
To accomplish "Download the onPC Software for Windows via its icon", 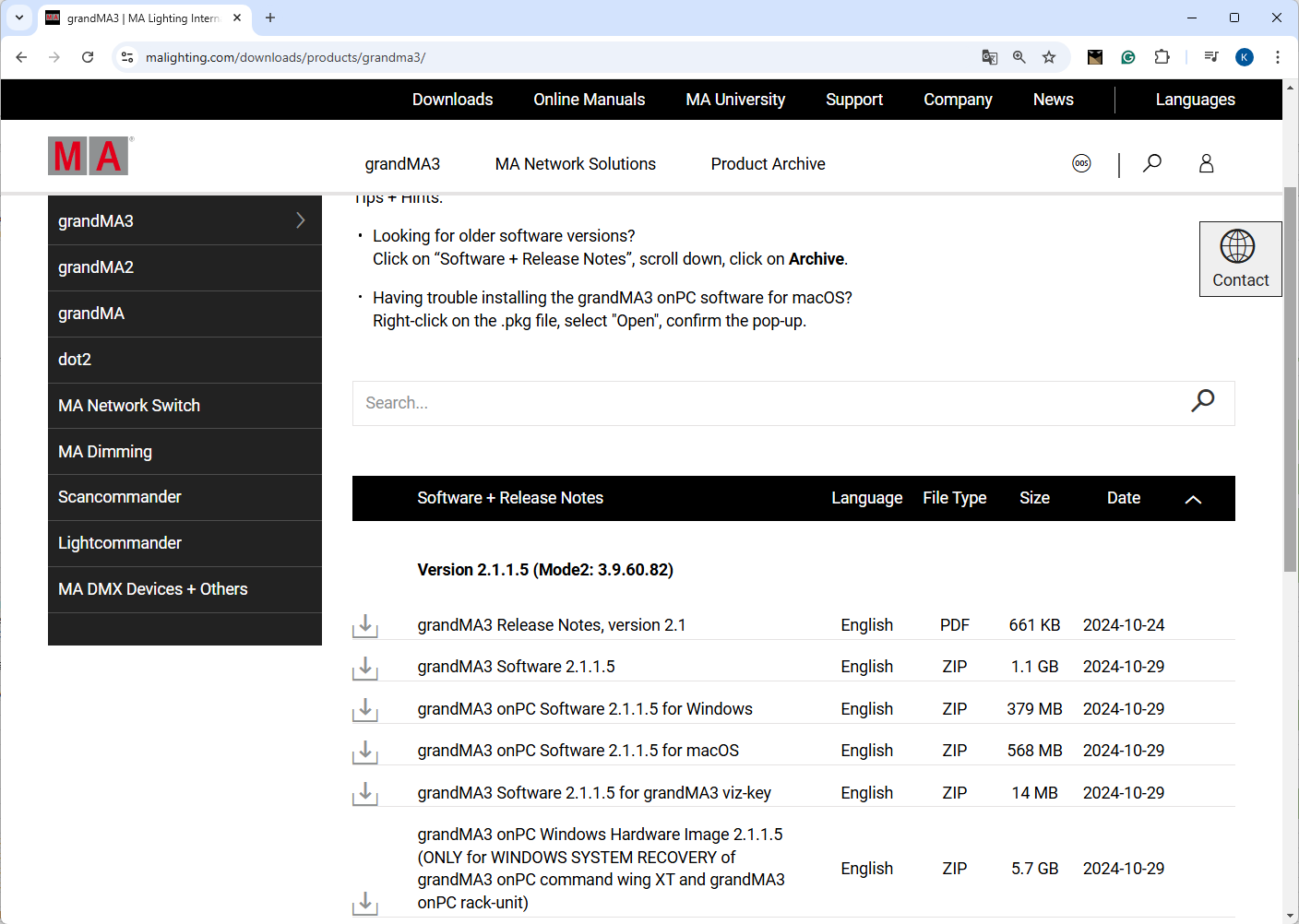I will point(365,709).
